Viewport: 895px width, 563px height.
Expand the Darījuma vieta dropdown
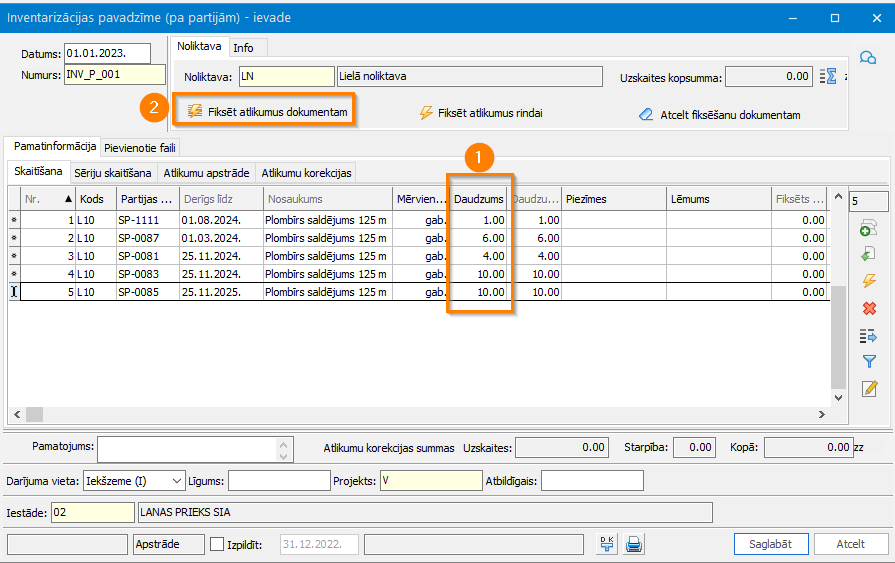point(176,481)
